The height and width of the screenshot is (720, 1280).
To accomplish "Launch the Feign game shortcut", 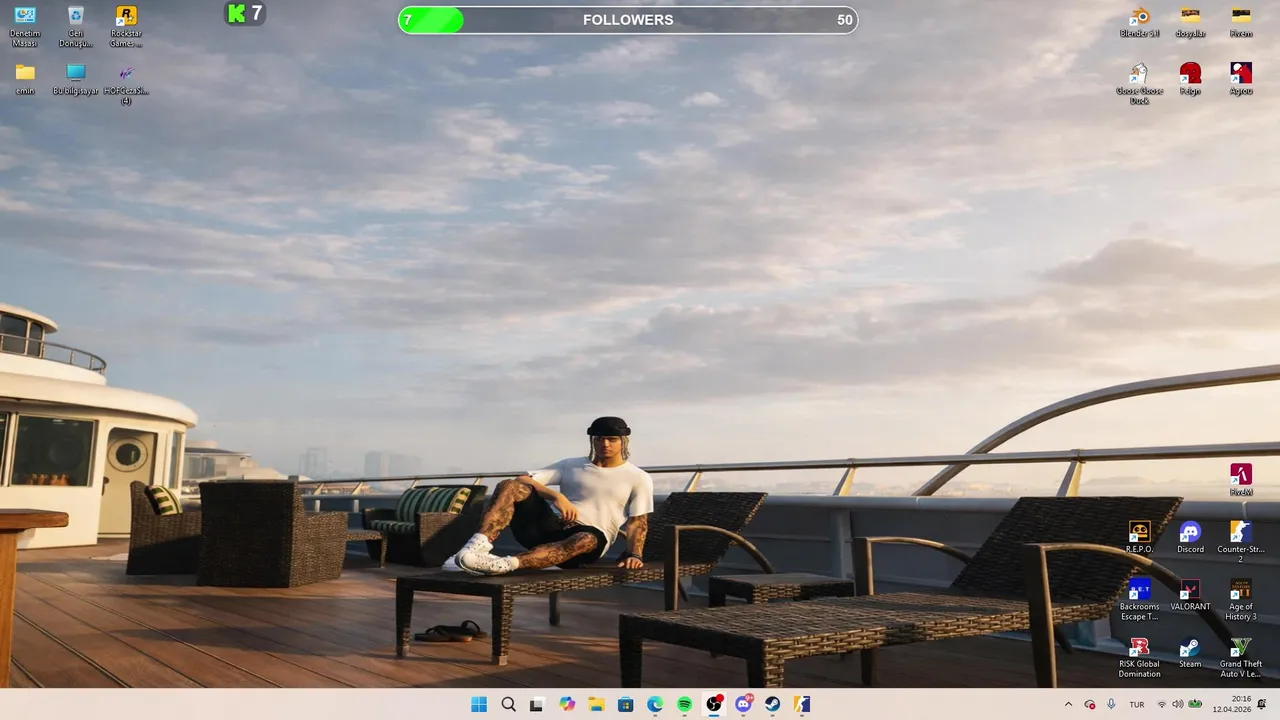I will click(1190, 79).
